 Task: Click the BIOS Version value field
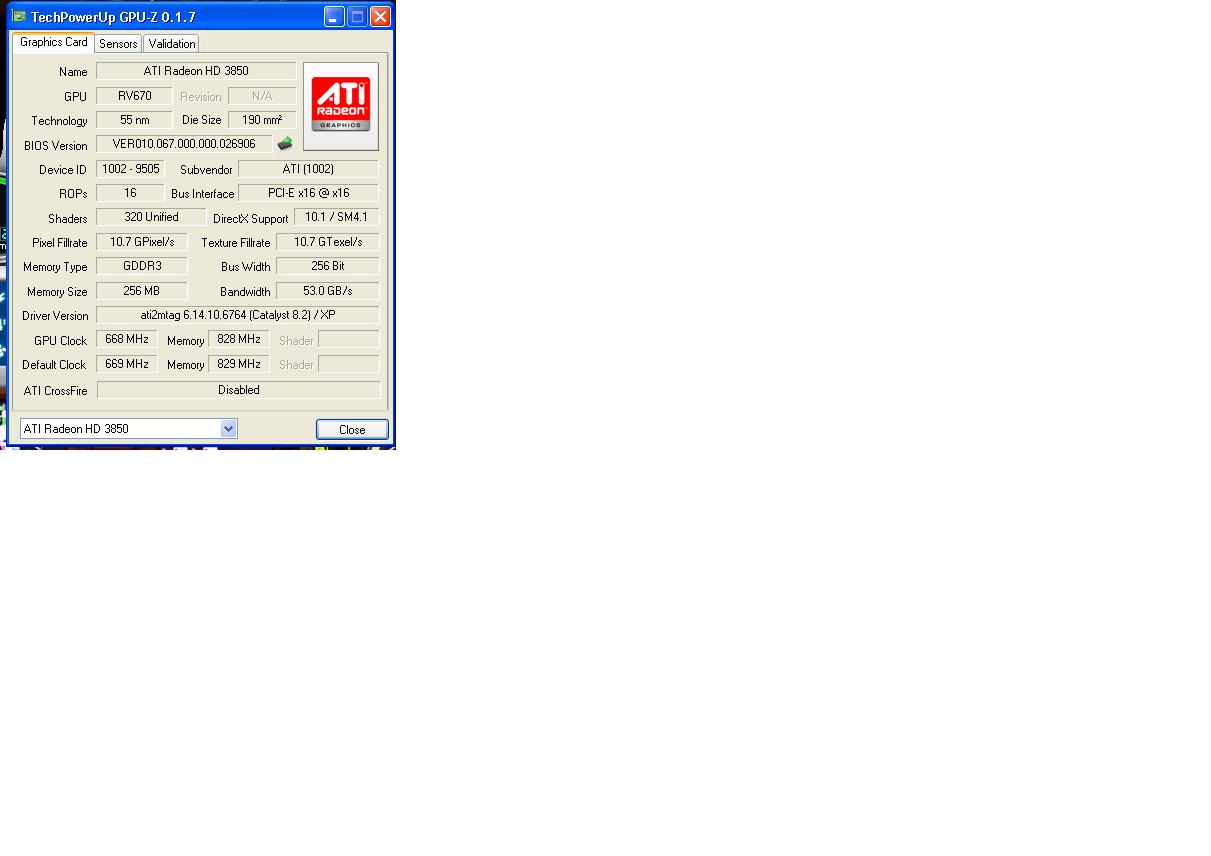pos(184,144)
